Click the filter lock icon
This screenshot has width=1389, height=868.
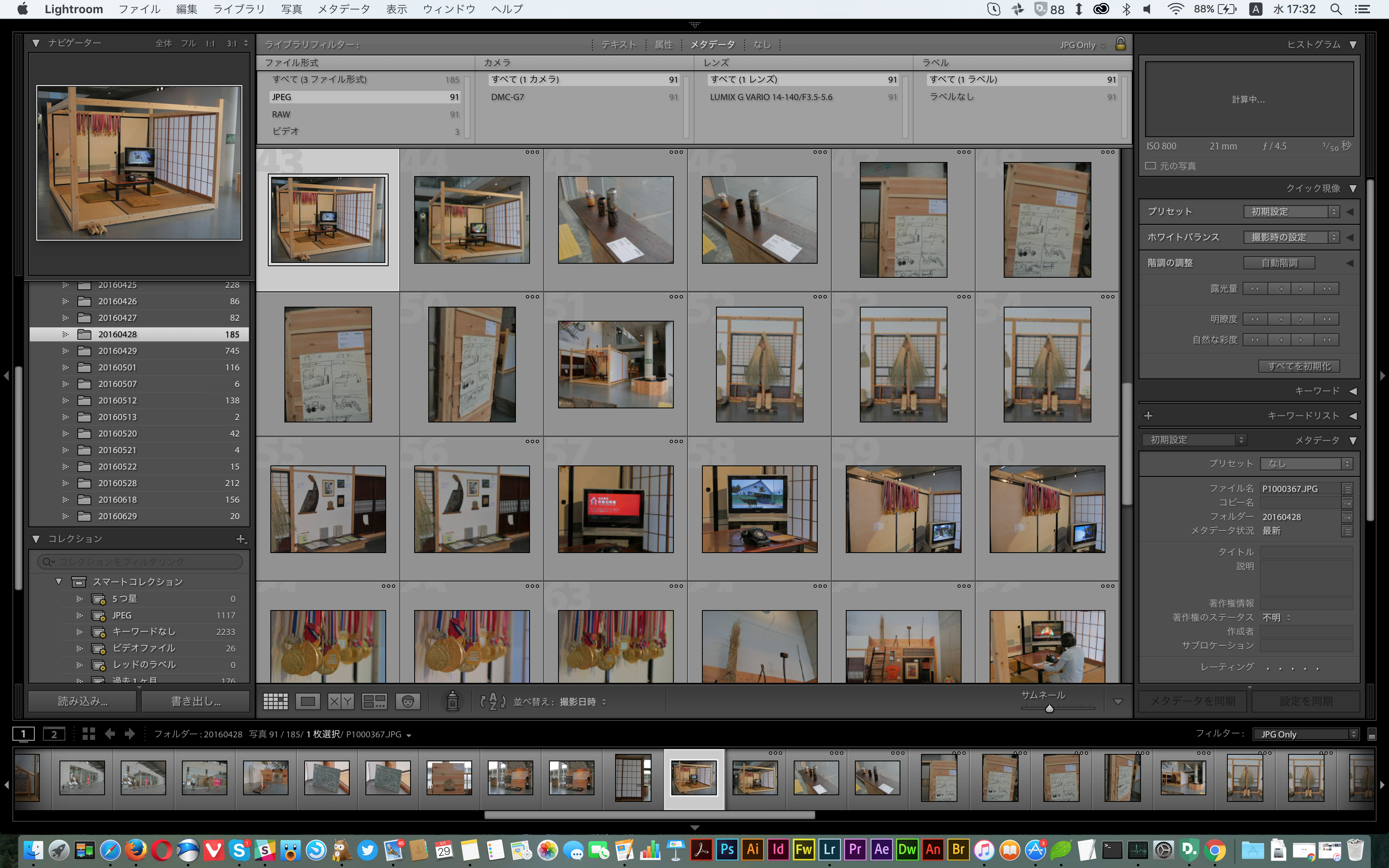[x=1120, y=44]
